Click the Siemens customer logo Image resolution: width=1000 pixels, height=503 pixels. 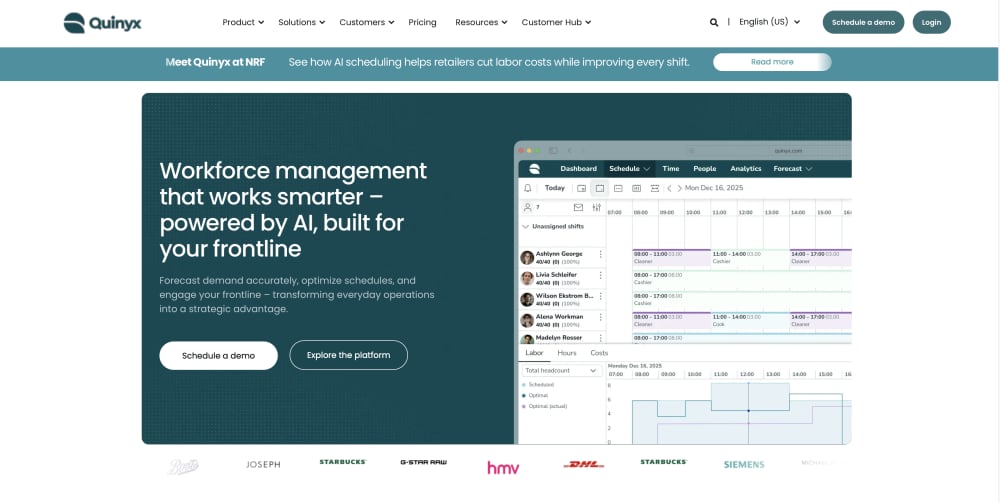click(x=744, y=465)
